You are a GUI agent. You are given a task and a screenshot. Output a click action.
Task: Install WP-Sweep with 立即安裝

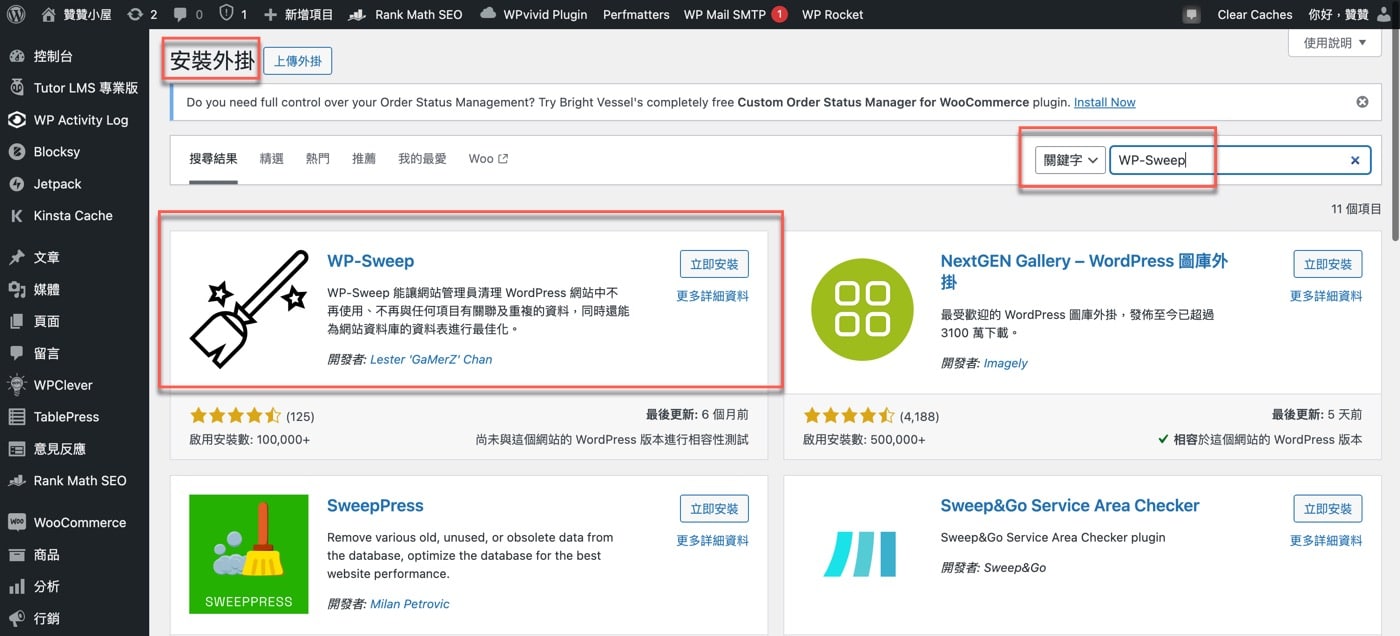point(714,264)
